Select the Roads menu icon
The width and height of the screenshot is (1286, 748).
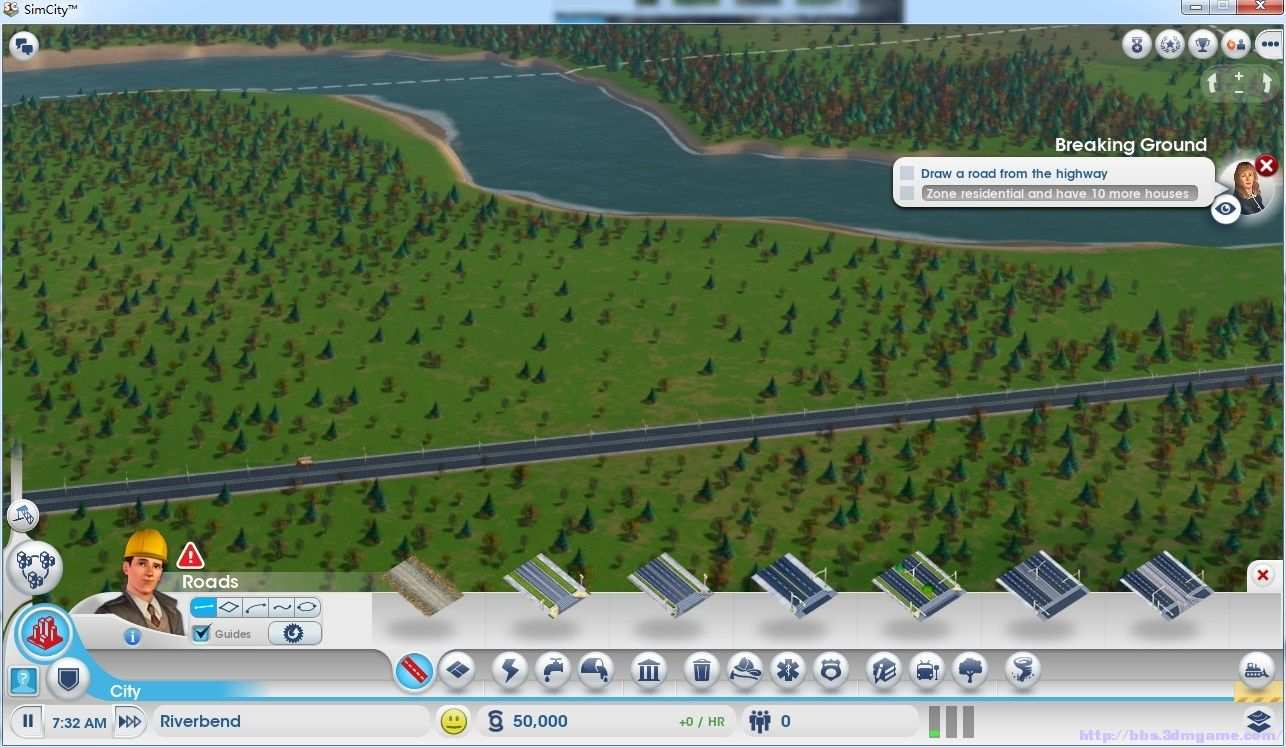(414, 671)
